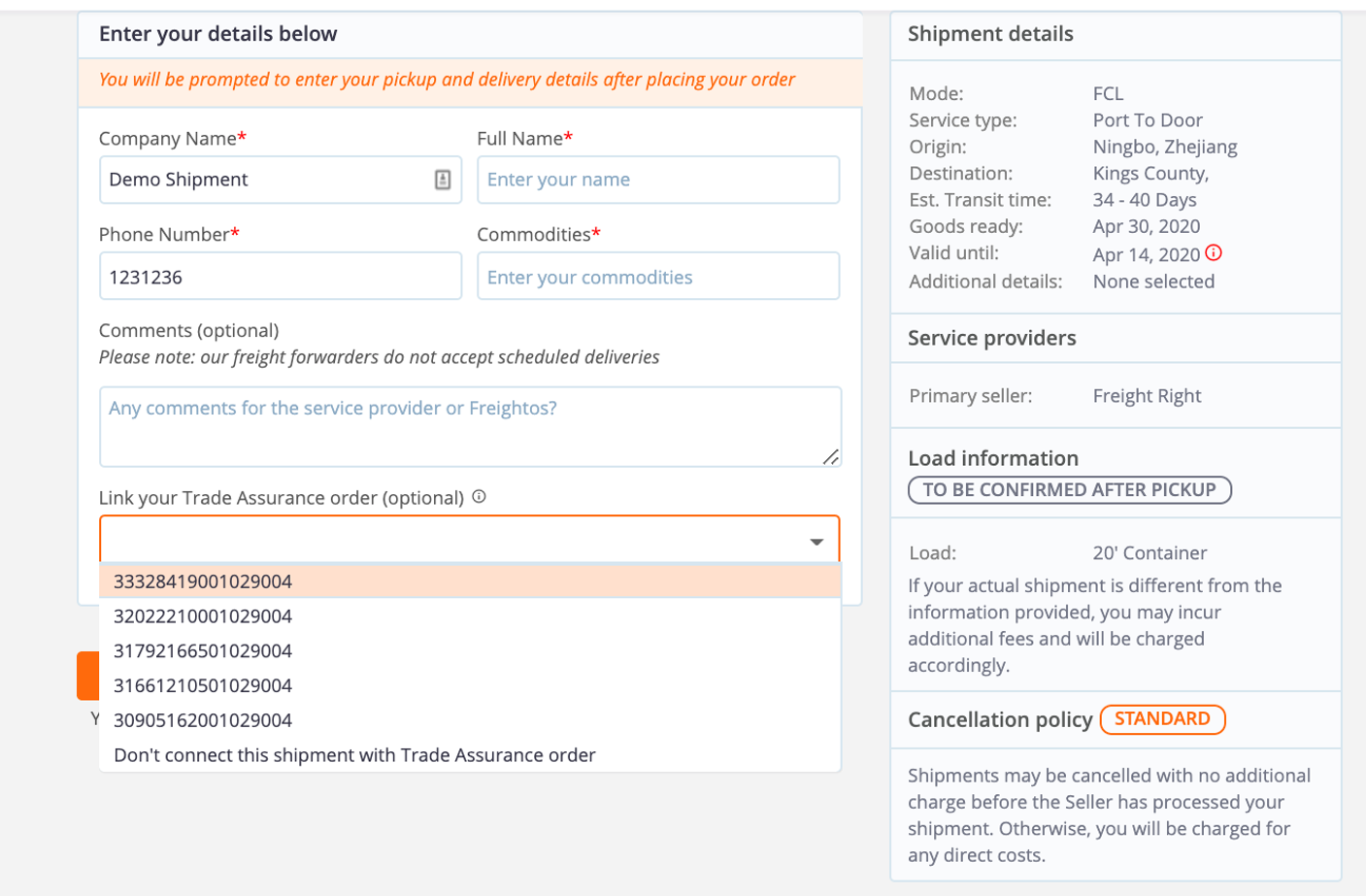The height and width of the screenshot is (896, 1366).
Task: Select order 32022210001029004
Action: 470,616
